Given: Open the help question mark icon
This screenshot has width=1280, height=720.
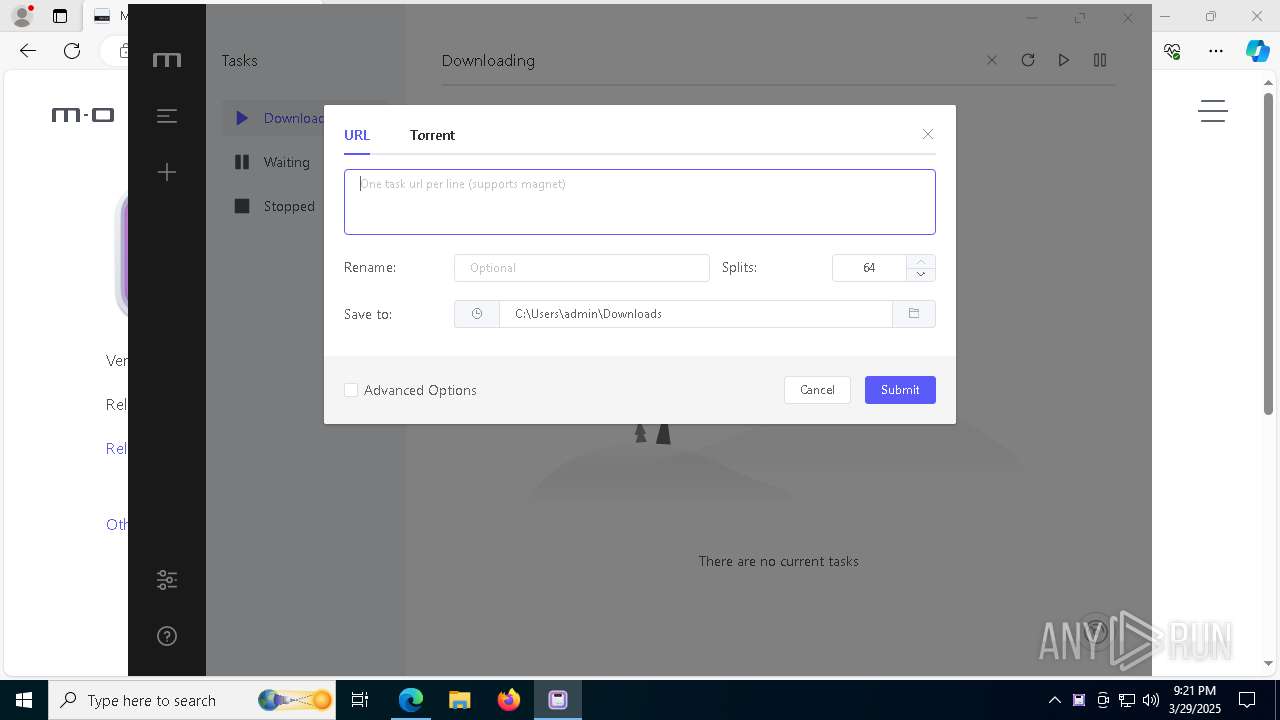Looking at the screenshot, I should pyautogui.click(x=167, y=636).
